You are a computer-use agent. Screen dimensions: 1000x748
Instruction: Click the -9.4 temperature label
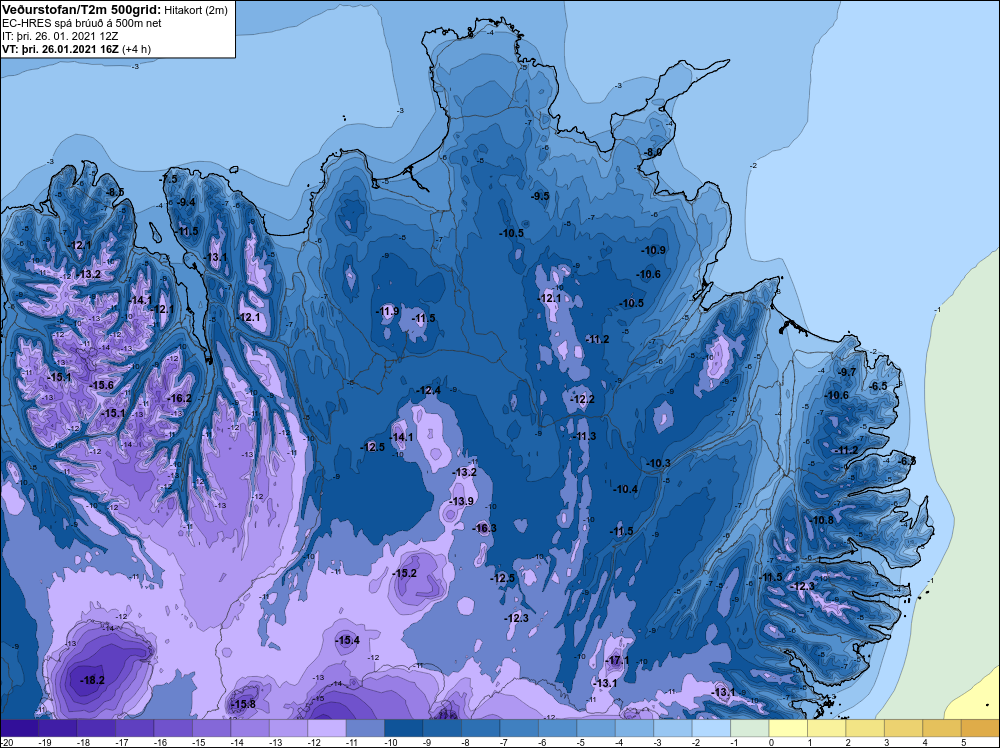click(x=186, y=202)
